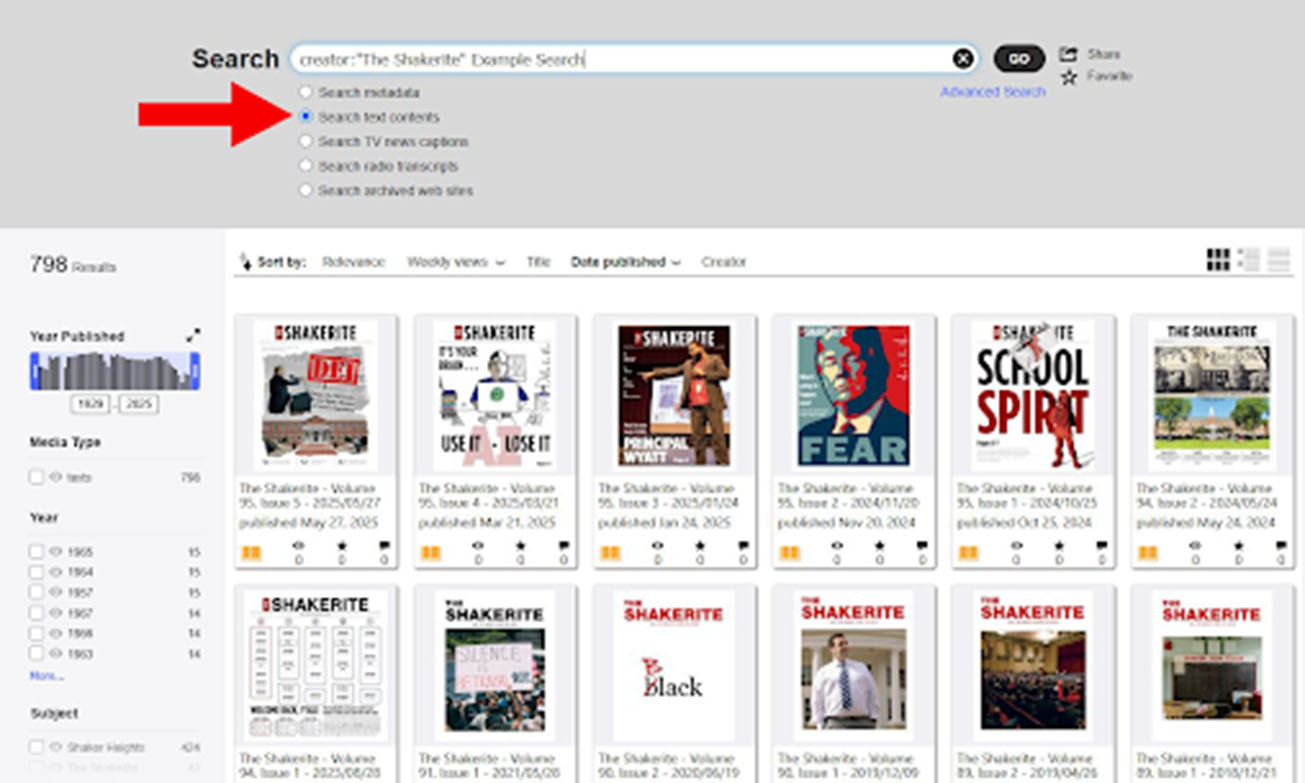Image resolution: width=1305 pixels, height=783 pixels.
Task: Grab the left handle of the year histogram slider
Action: pyautogui.click(x=35, y=371)
